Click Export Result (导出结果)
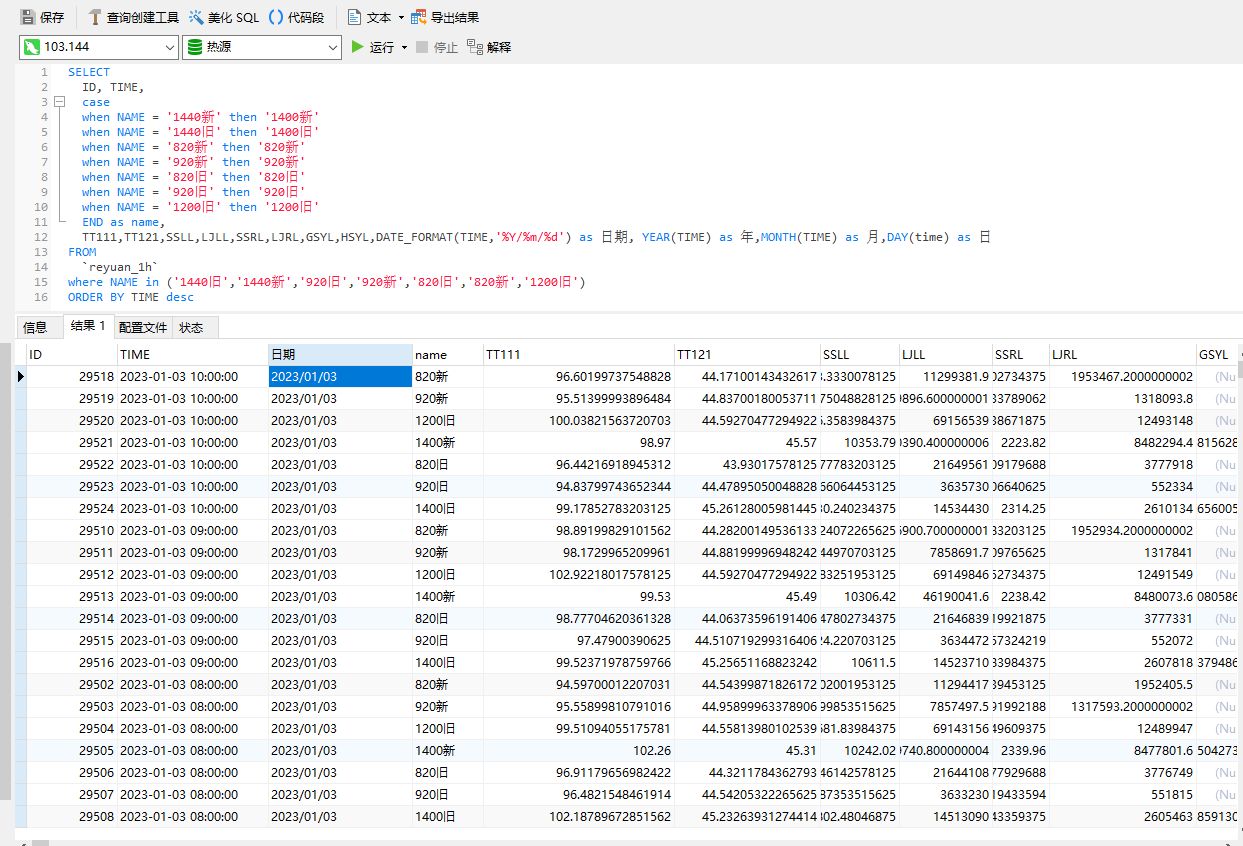Screen dimensions: 1243x846 tap(445, 17)
